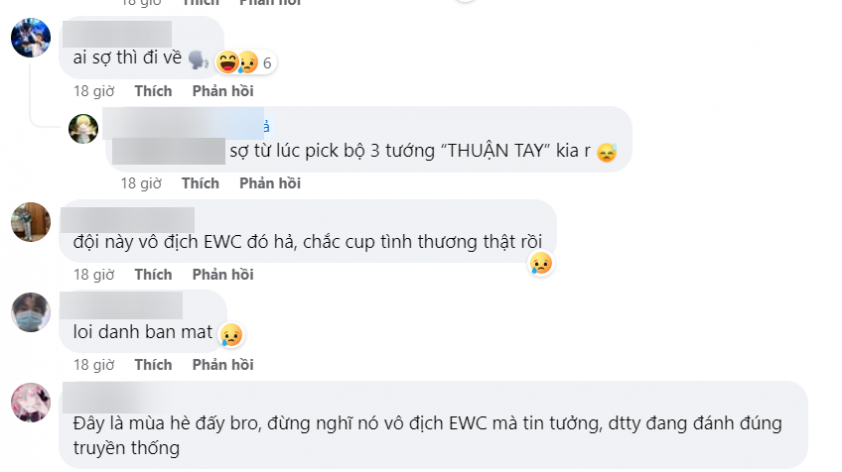Reply to the 'ai sợ thì đi về' comment
The height and width of the screenshot is (472, 842).
223,91
